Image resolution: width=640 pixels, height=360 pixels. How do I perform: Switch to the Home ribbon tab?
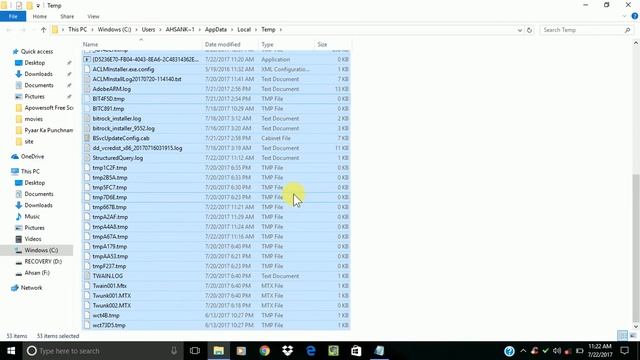pos(40,16)
